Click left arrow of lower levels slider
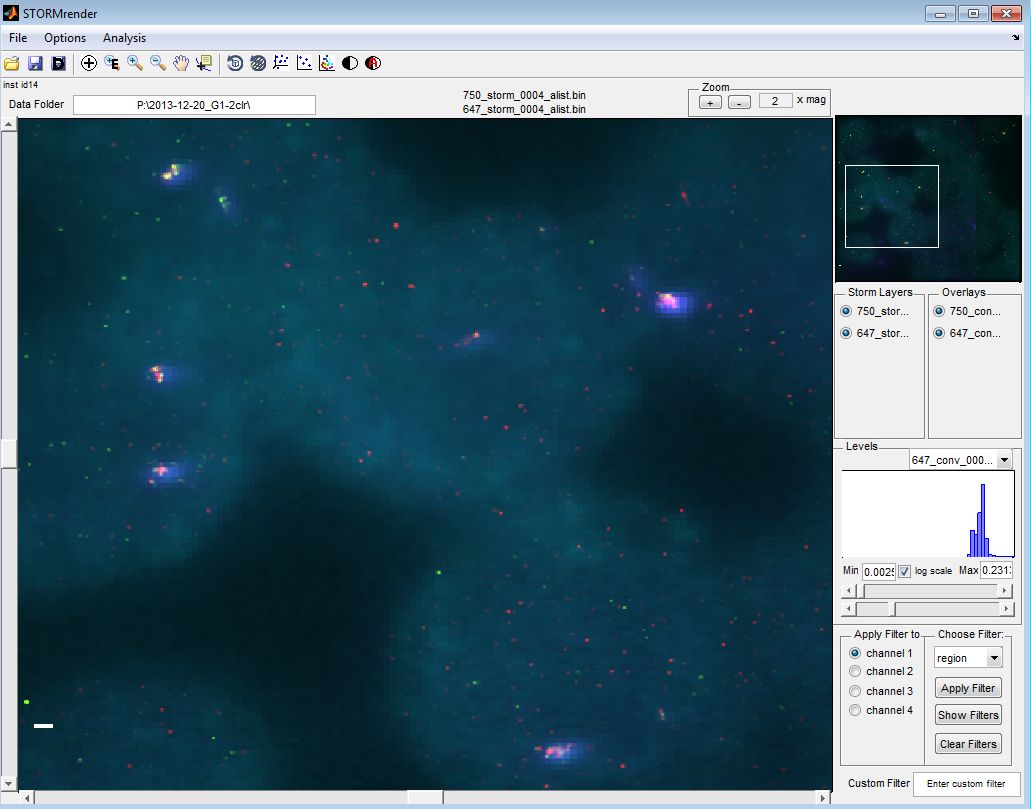The image size is (1031, 809). click(849, 609)
